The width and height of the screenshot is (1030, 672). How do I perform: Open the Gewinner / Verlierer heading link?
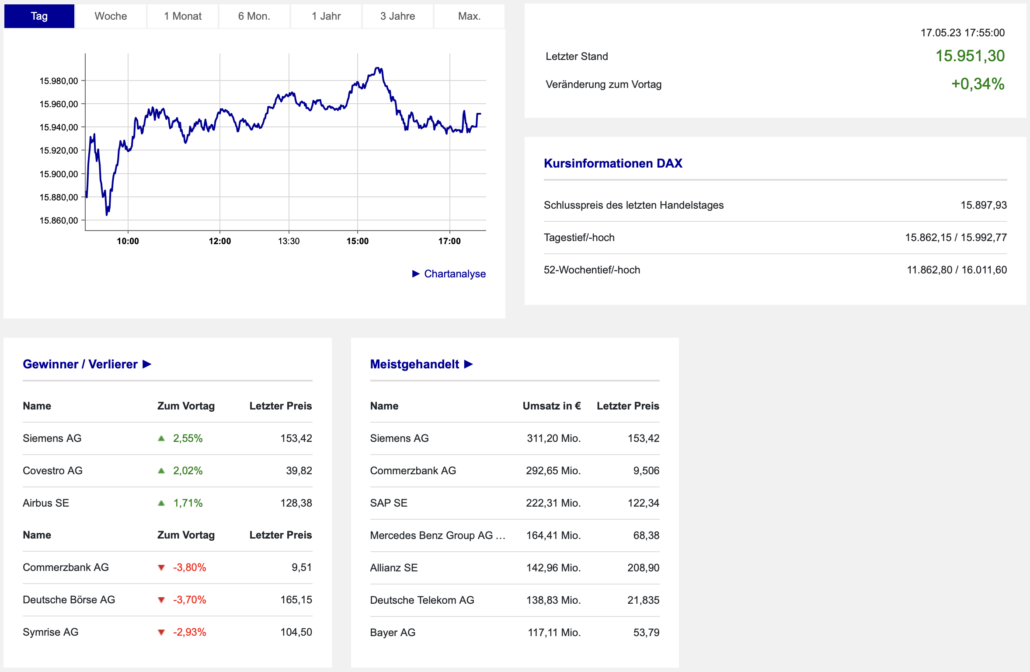[x=80, y=365]
